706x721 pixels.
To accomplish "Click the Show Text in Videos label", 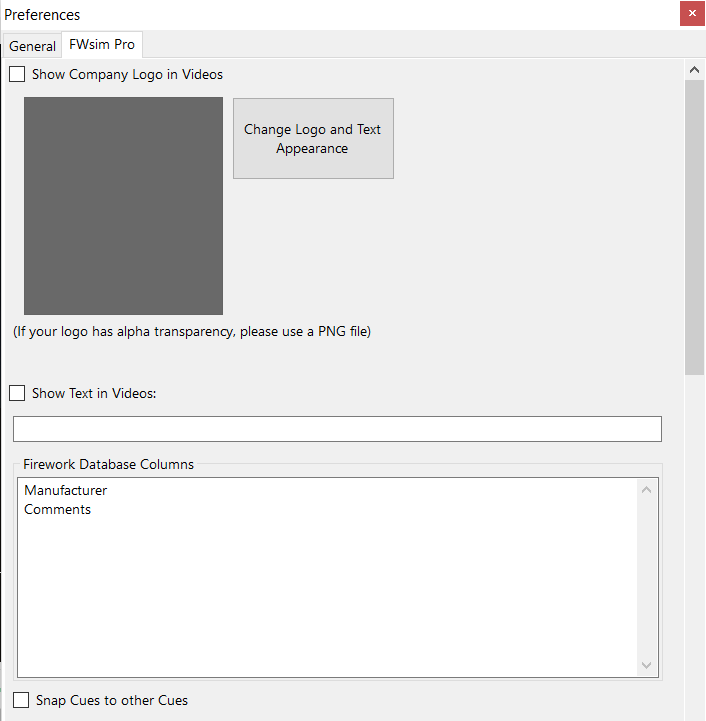I will (94, 394).
